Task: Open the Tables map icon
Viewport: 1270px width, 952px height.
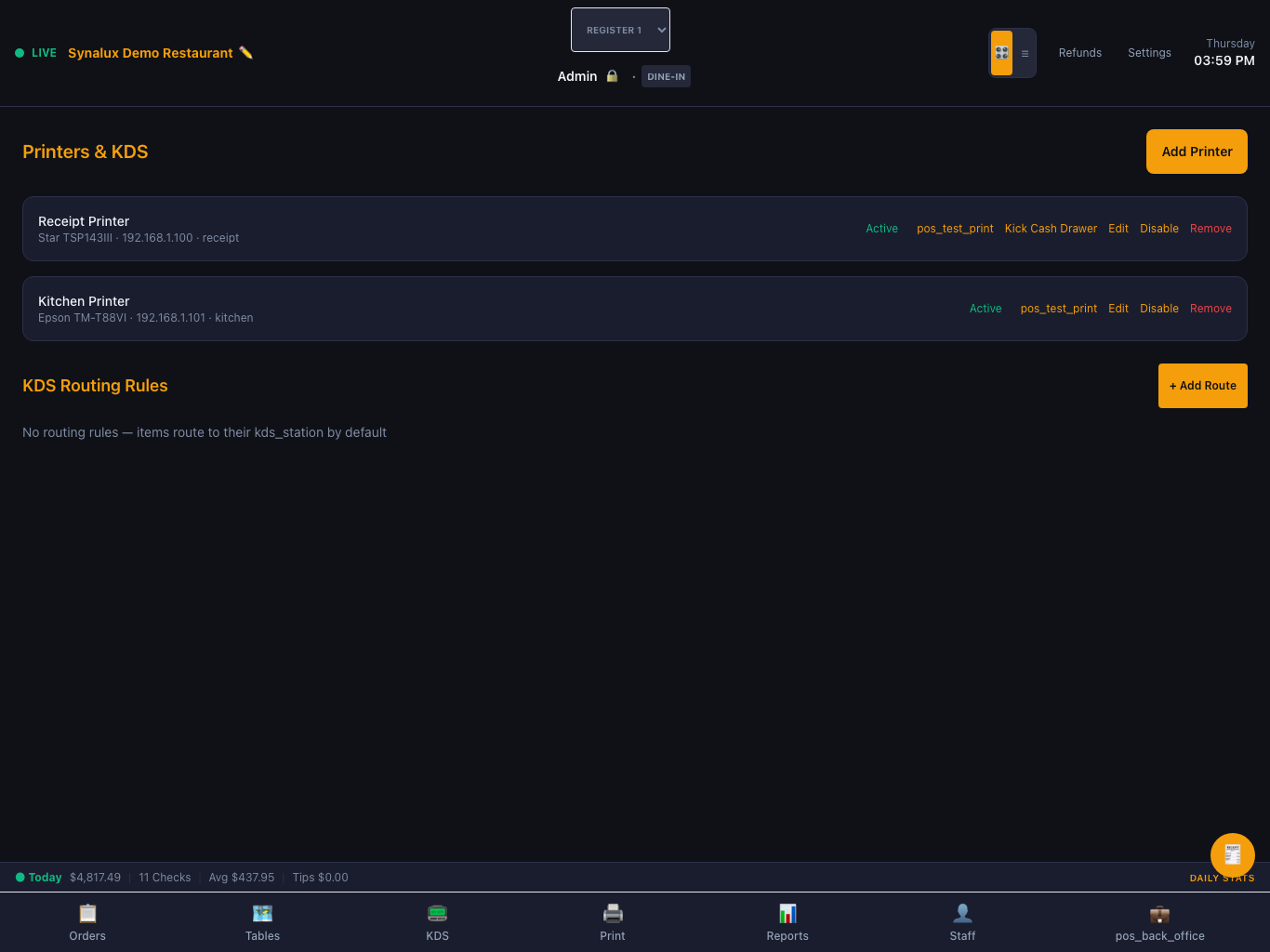Action: [262, 913]
